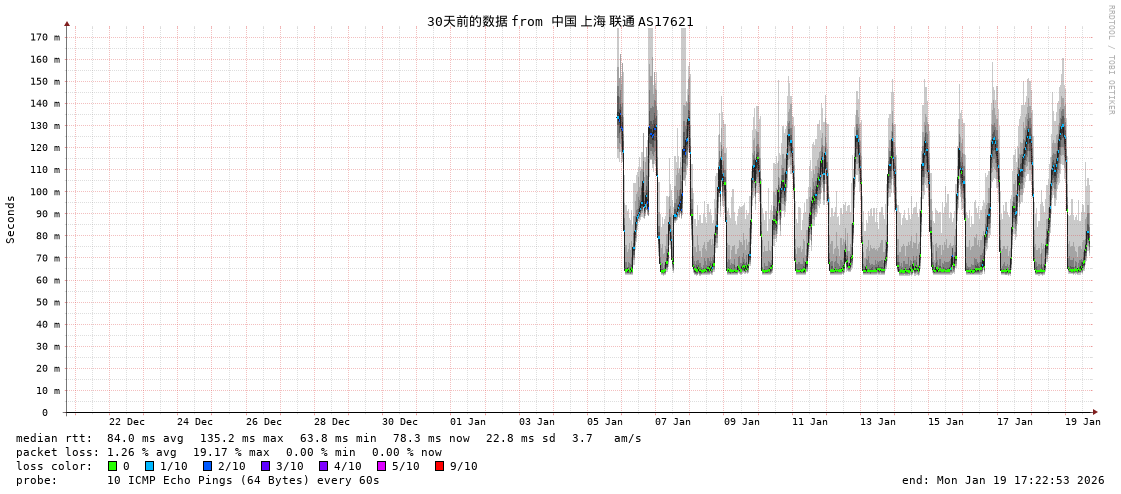The image size is (1121, 494).
Task: Click the 19 Jan date label
Action: point(1082,422)
